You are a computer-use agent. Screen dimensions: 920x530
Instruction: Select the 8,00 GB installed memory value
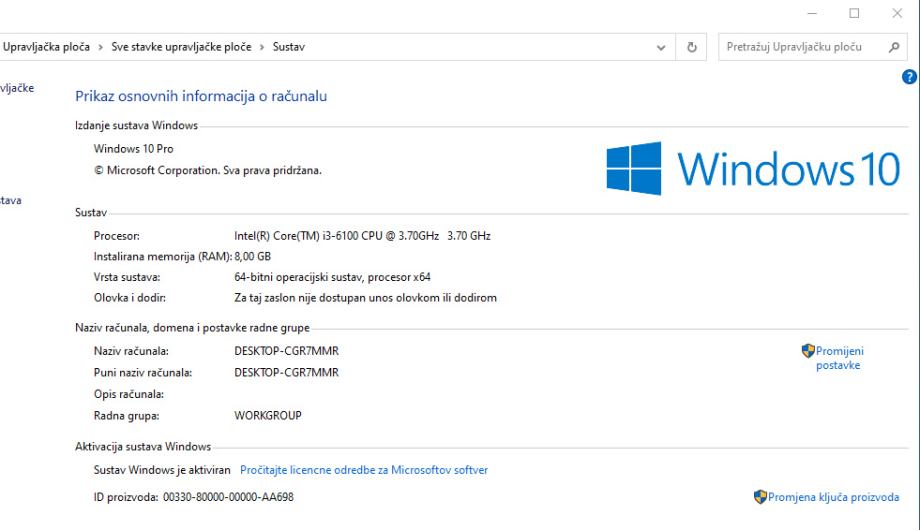252,256
